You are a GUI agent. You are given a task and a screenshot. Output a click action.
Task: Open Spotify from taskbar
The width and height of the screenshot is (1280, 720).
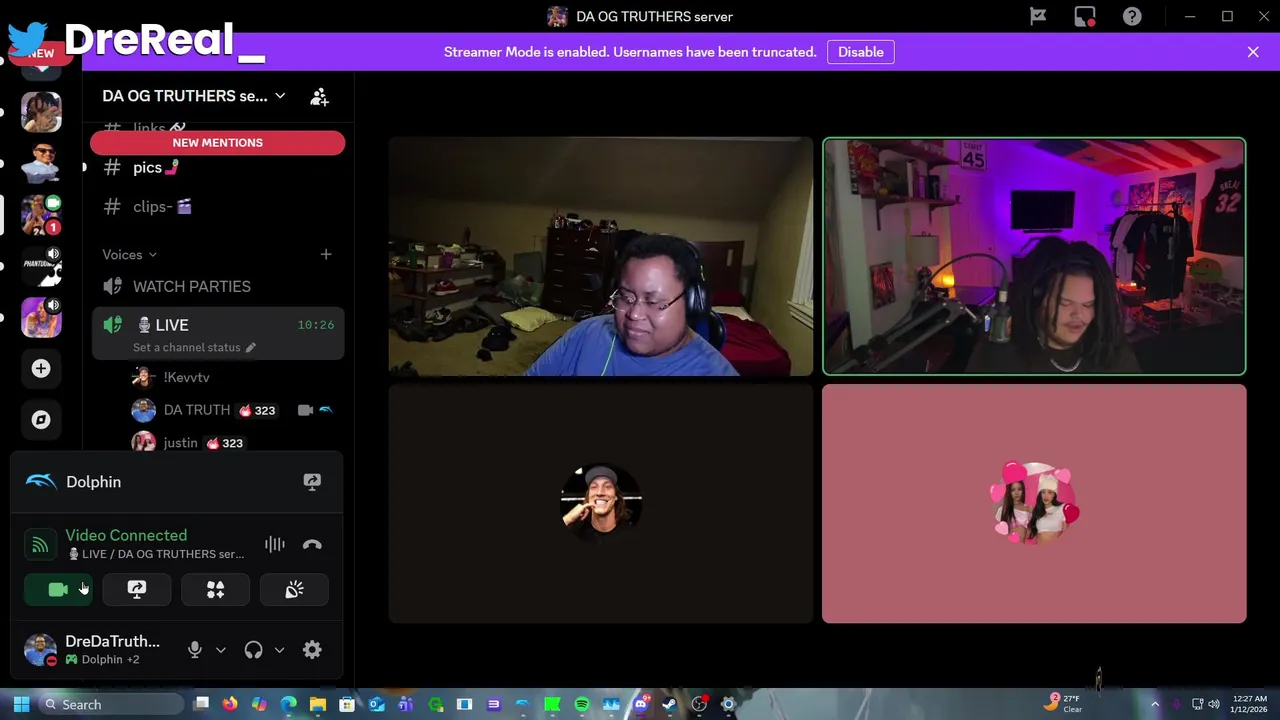(582, 705)
